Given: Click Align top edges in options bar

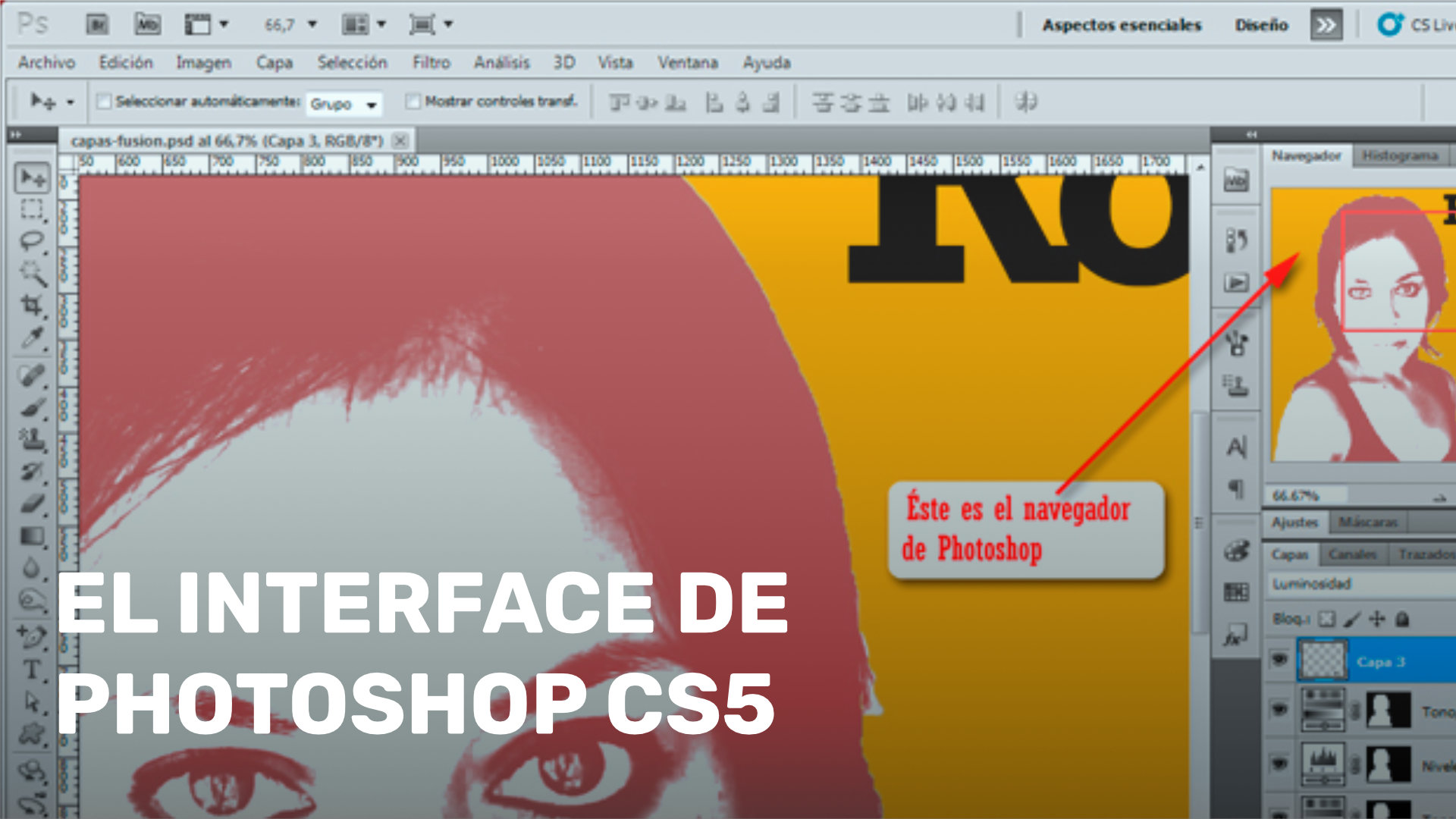Looking at the screenshot, I should (620, 102).
